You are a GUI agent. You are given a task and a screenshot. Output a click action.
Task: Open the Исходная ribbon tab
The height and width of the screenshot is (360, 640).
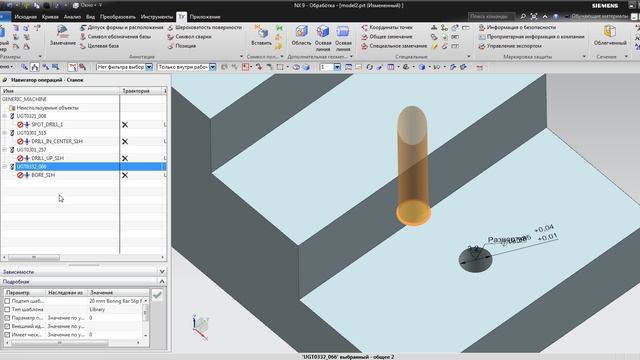(25, 17)
